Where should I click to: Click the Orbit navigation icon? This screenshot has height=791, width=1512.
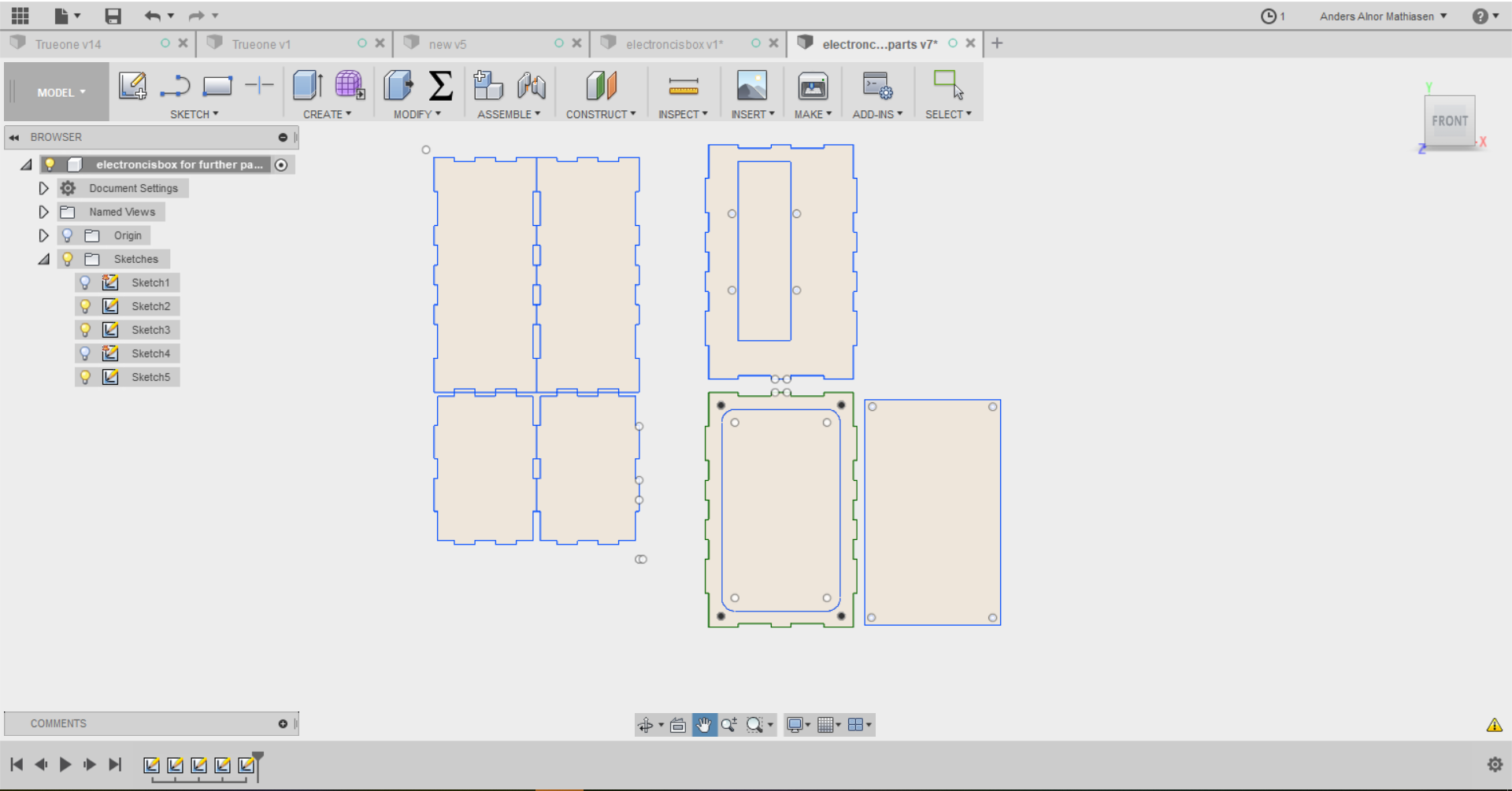click(646, 725)
